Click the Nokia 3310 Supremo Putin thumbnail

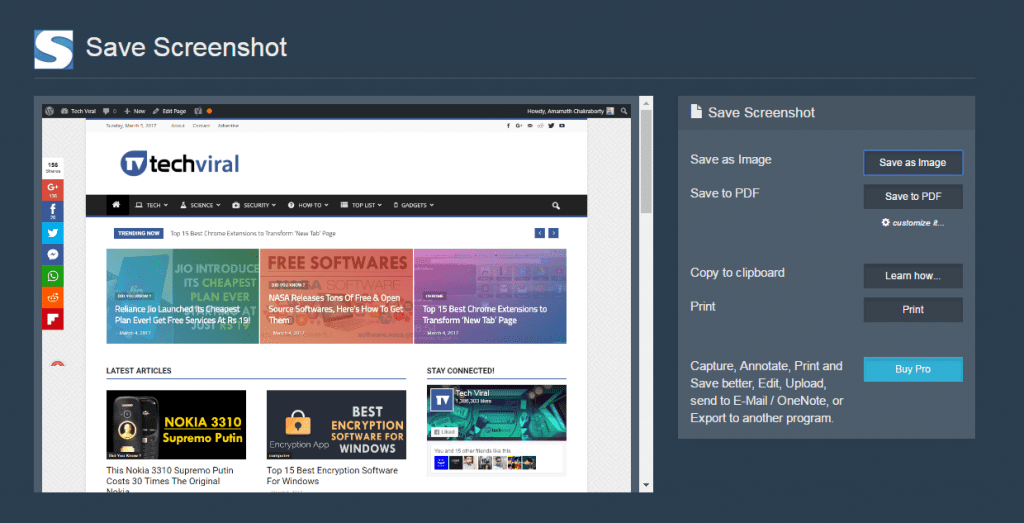176,424
